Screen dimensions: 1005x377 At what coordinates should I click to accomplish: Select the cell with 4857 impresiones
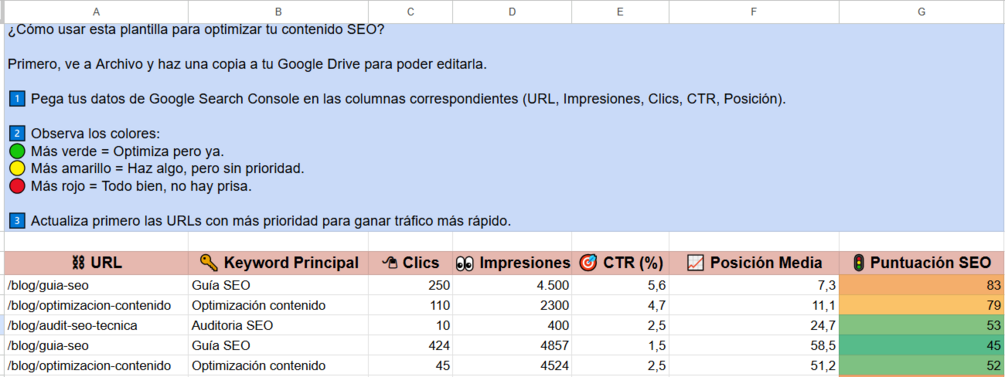(512, 346)
